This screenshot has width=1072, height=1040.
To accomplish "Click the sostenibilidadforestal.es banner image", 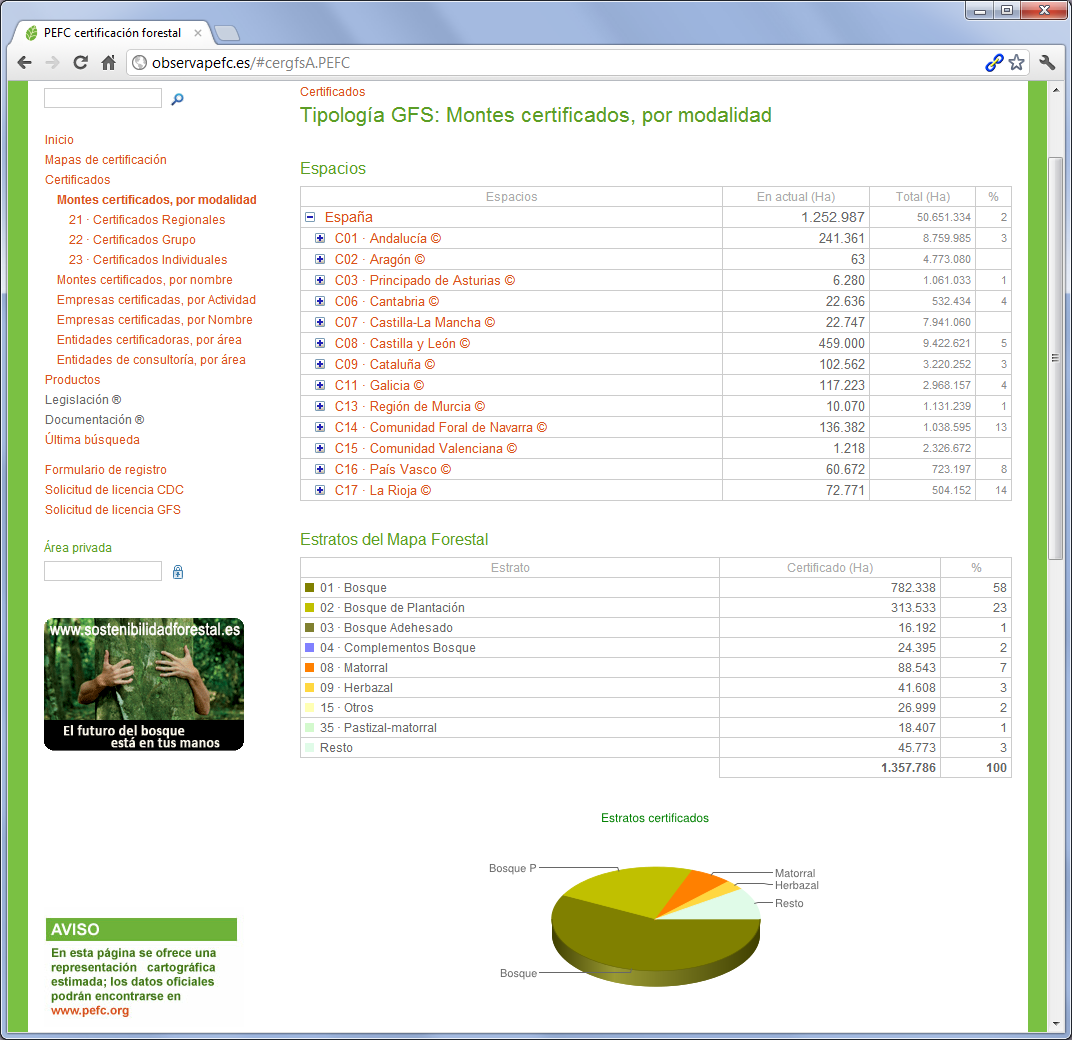I will pyautogui.click(x=144, y=684).
